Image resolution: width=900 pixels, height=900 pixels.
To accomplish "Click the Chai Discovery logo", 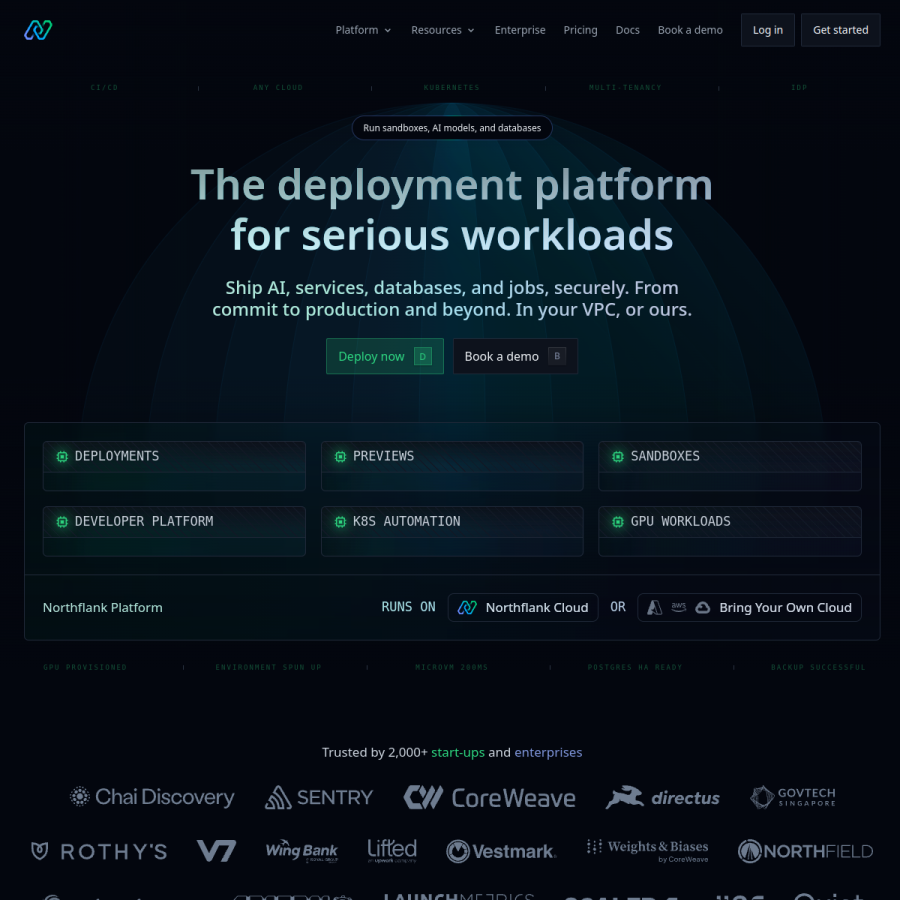I will pyautogui.click(x=152, y=797).
